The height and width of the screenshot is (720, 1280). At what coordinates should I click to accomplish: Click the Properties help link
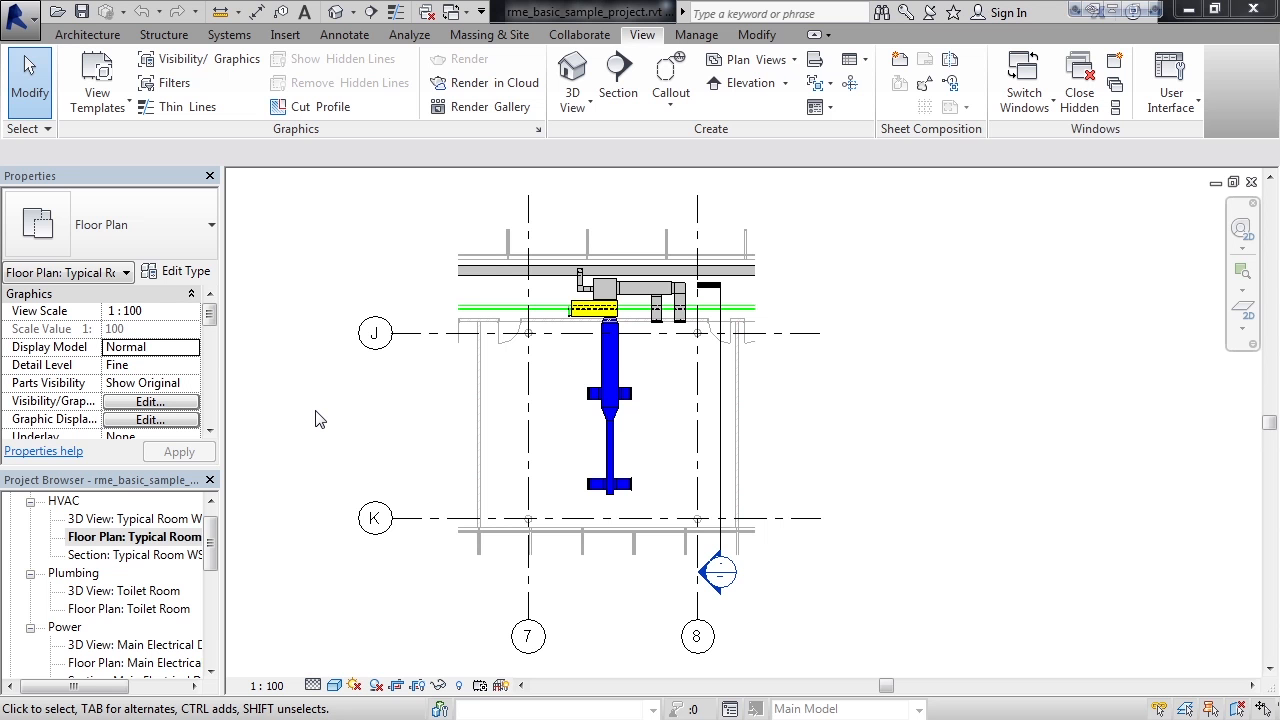[x=43, y=451]
